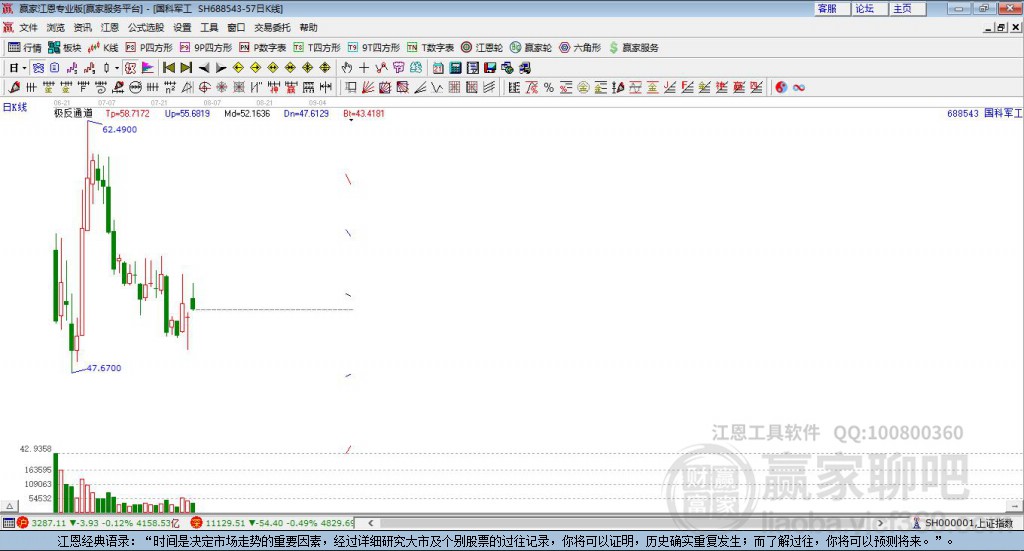Select the hand pan tool
Screen dimensions: 1024x551
tap(347, 68)
